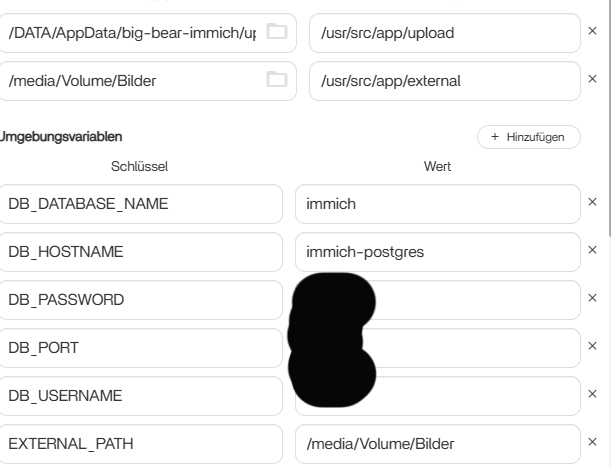The width and height of the screenshot is (611, 467).
Task: Browse folder for big-bear-immich upload host path
Action: [277, 33]
